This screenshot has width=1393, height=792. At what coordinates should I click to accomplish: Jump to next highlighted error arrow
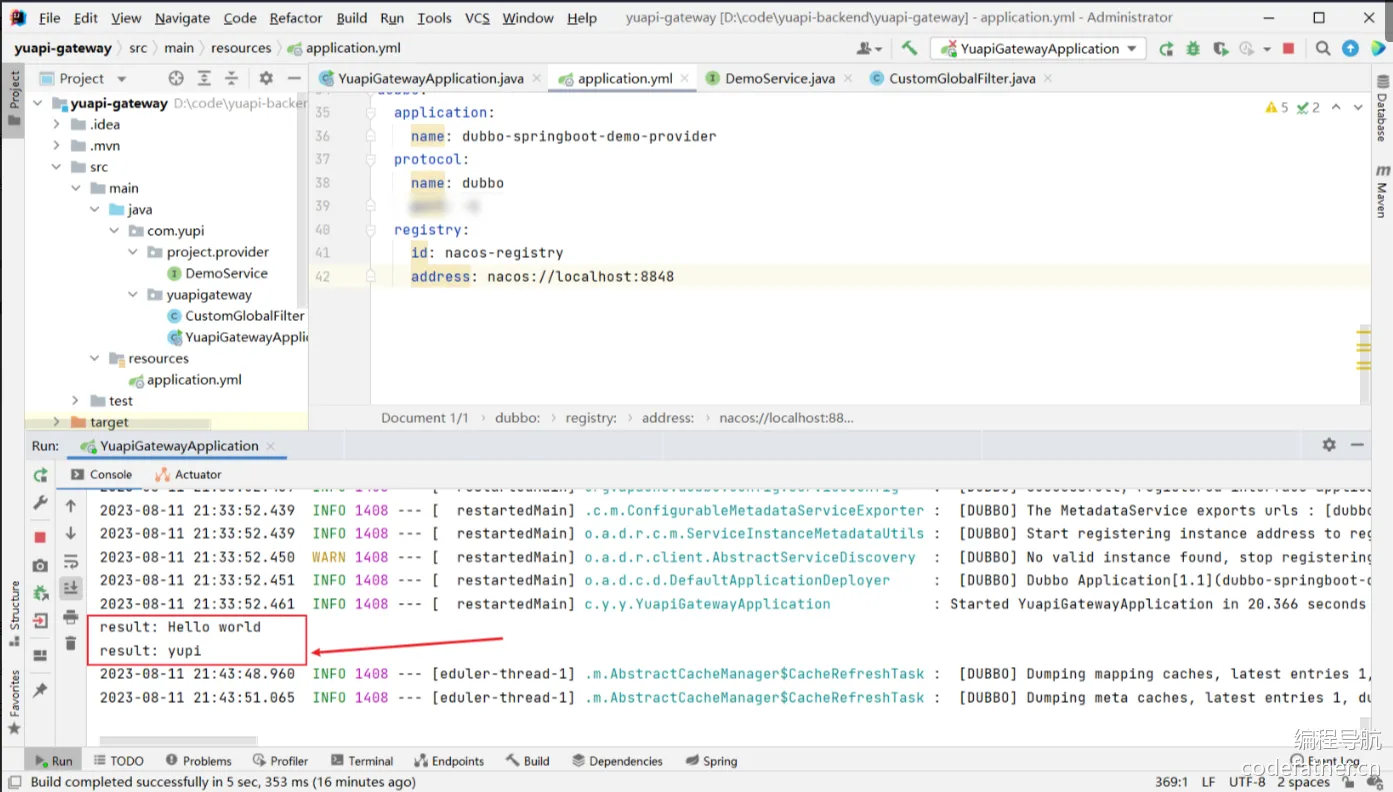pyautogui.click(x=1359, y=107)
